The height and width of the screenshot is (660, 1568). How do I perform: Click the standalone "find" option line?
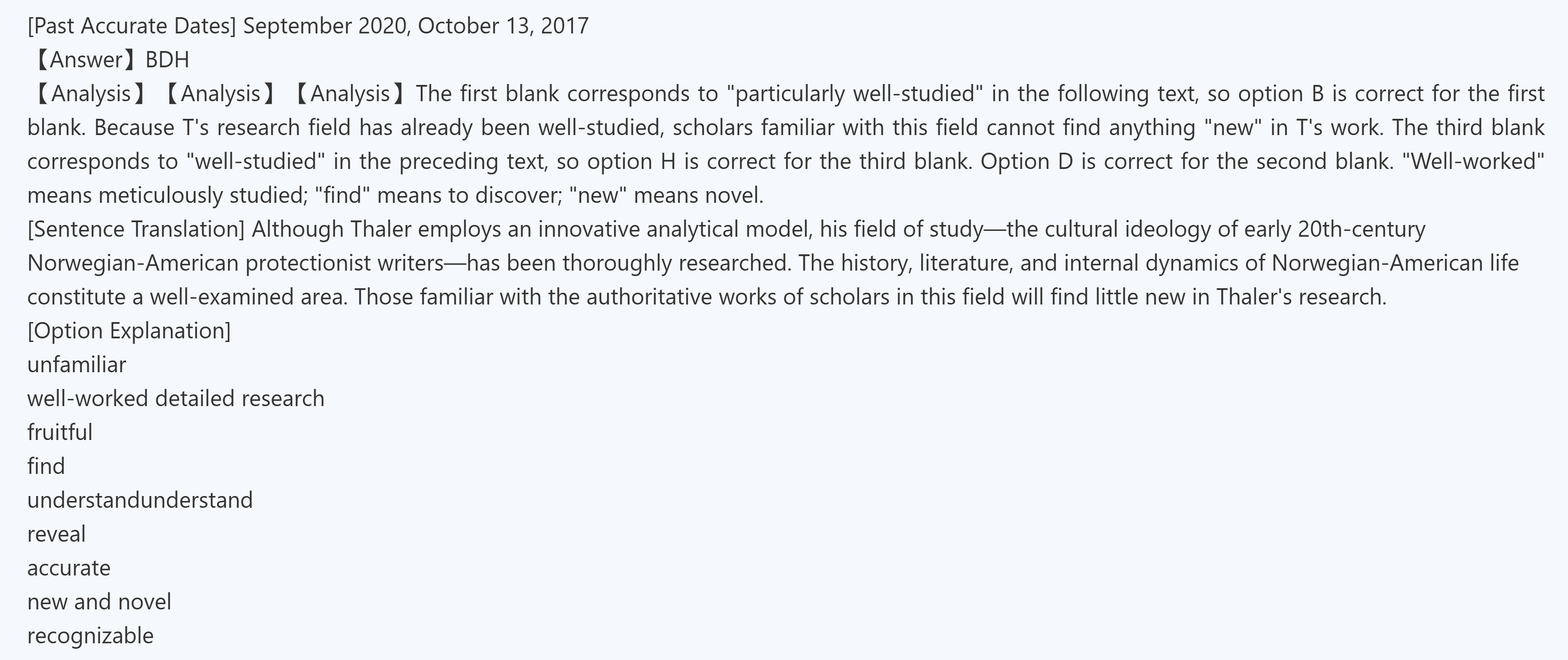coord(46,466)
